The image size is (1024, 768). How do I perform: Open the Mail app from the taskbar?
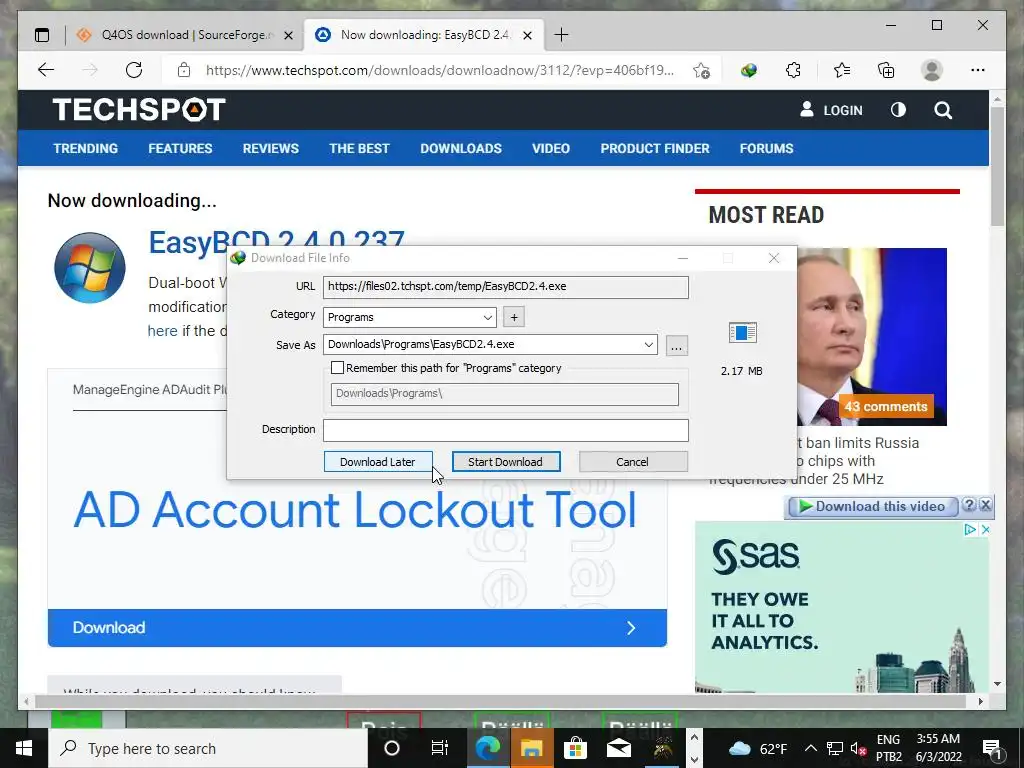pos(618,748)
